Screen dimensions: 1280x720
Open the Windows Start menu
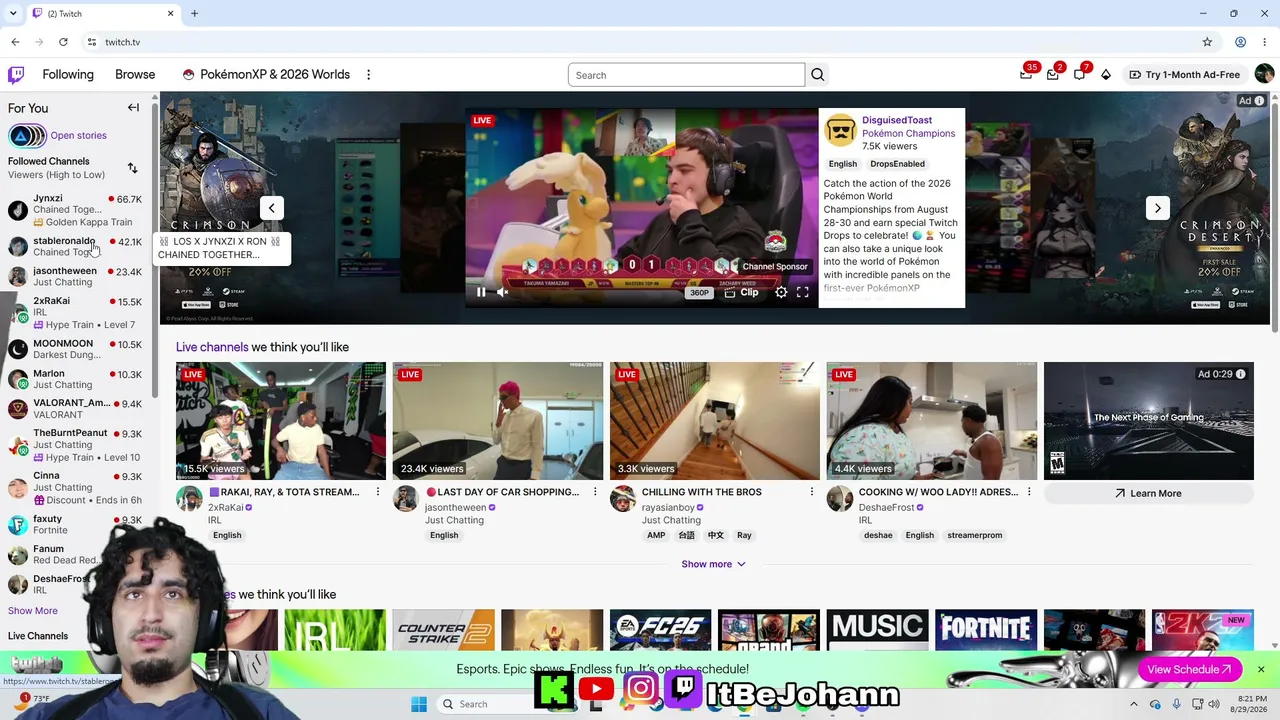(419, 704)
